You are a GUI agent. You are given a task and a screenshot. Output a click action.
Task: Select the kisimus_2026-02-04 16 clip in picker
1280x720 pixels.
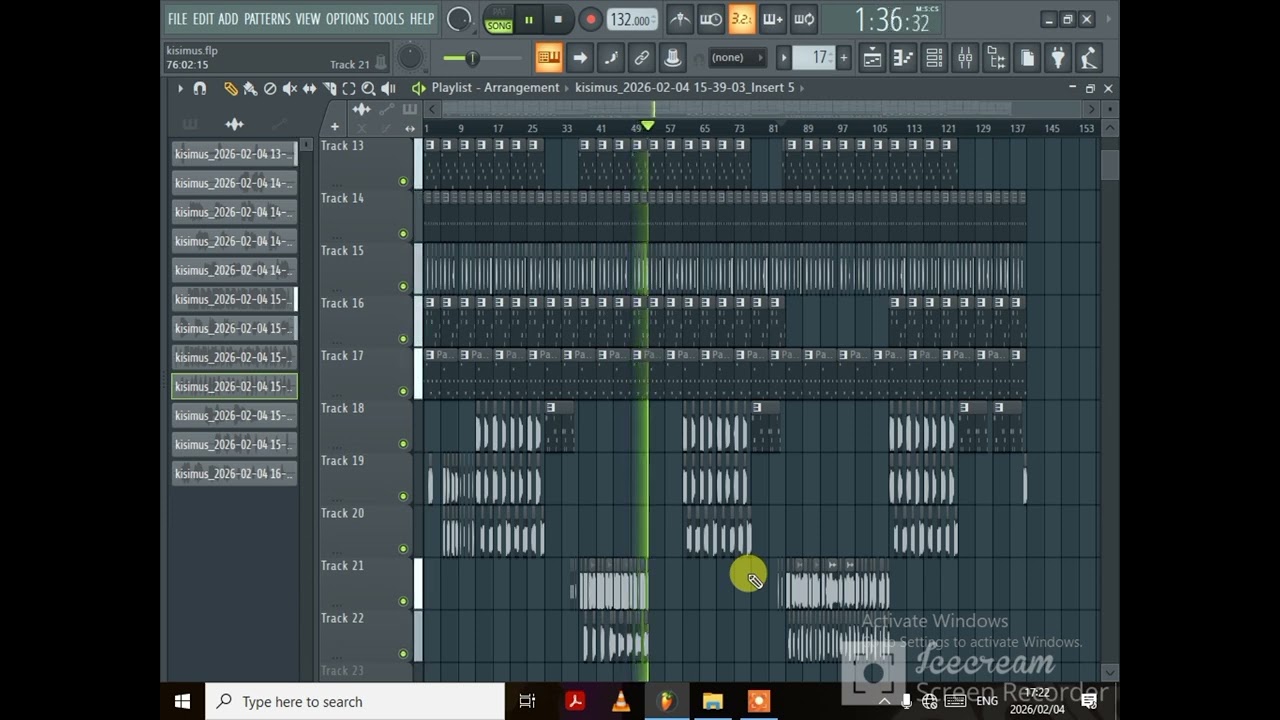coord(234,473)
